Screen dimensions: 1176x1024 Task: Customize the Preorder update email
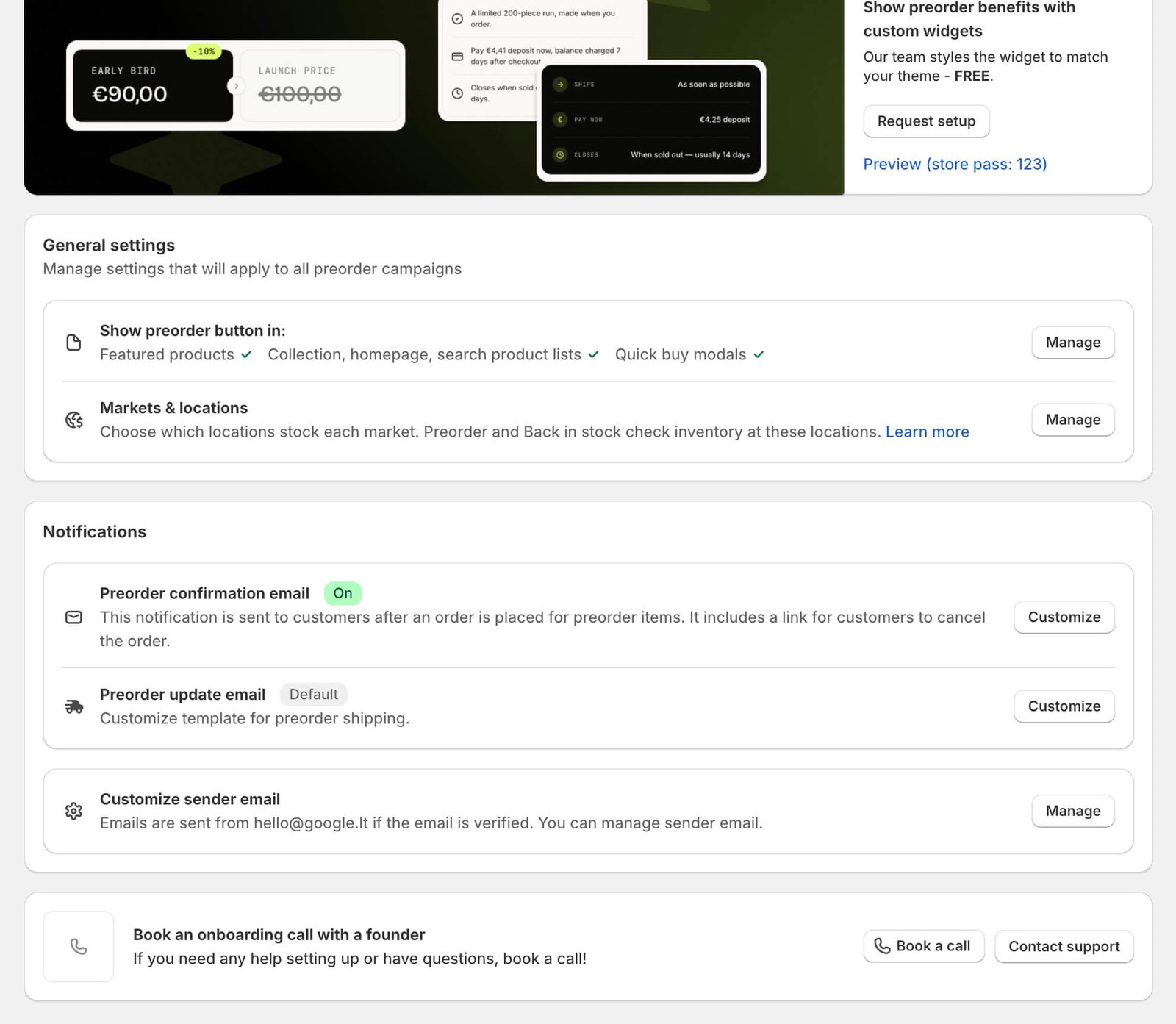coord(1064,706)
